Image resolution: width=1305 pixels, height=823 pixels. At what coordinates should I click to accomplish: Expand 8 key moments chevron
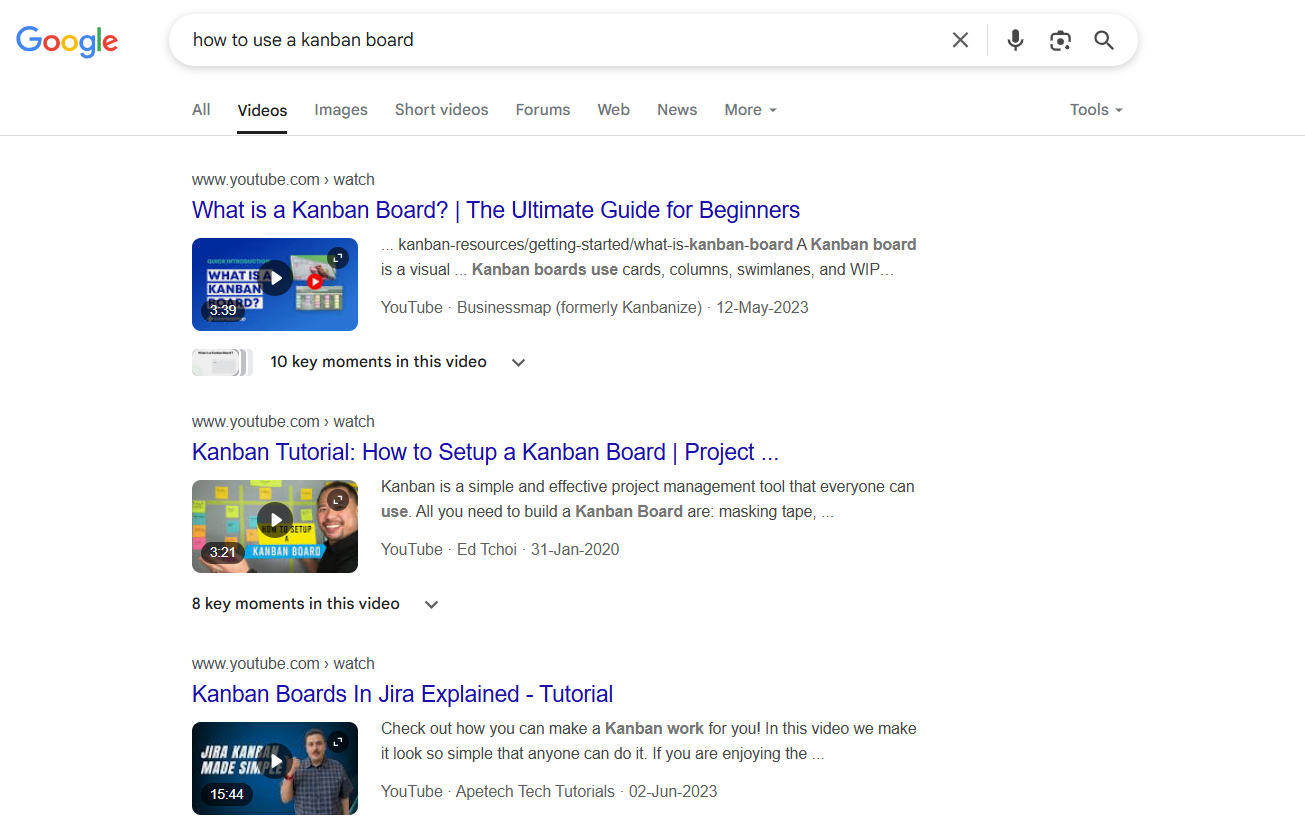[431, 605]
